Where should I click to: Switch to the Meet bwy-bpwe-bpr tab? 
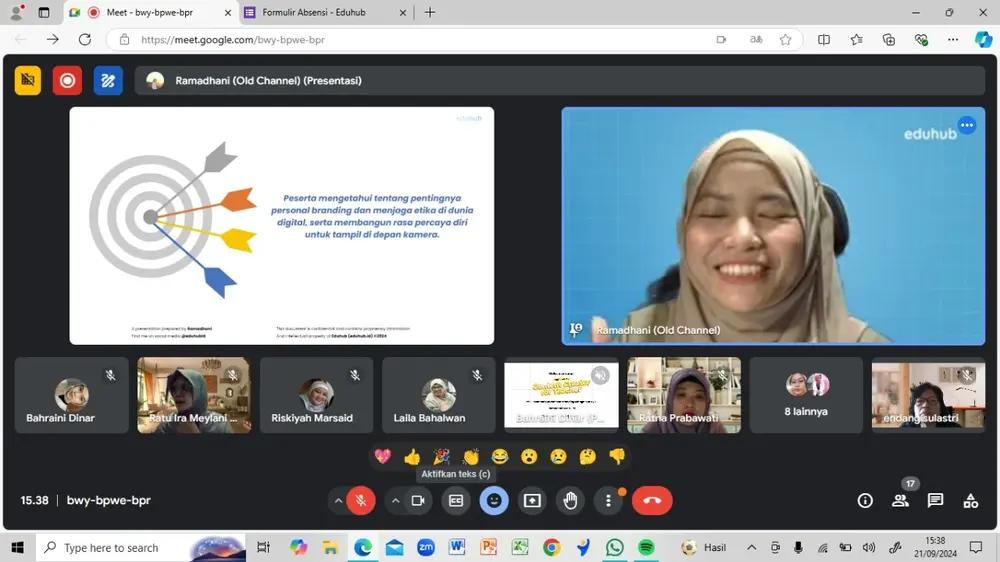click(149, 12)
